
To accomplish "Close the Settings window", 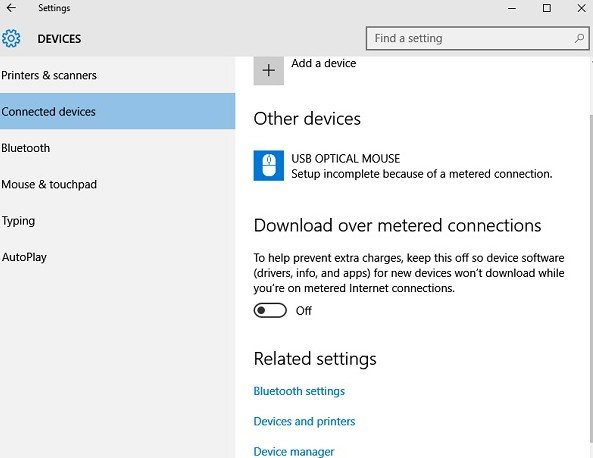I will coord(581,8).
